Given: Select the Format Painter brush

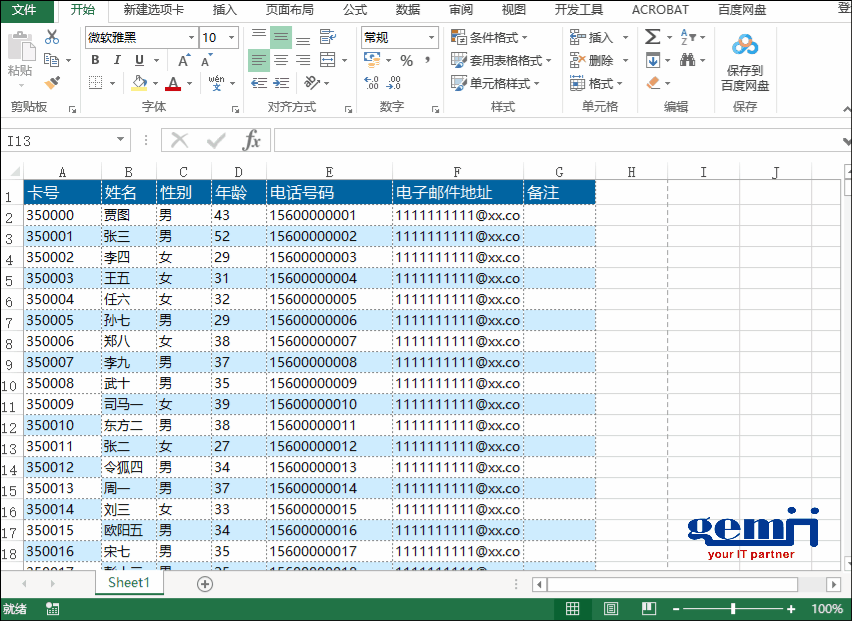Looking at the screenshot, I should [x=52, y=83].
